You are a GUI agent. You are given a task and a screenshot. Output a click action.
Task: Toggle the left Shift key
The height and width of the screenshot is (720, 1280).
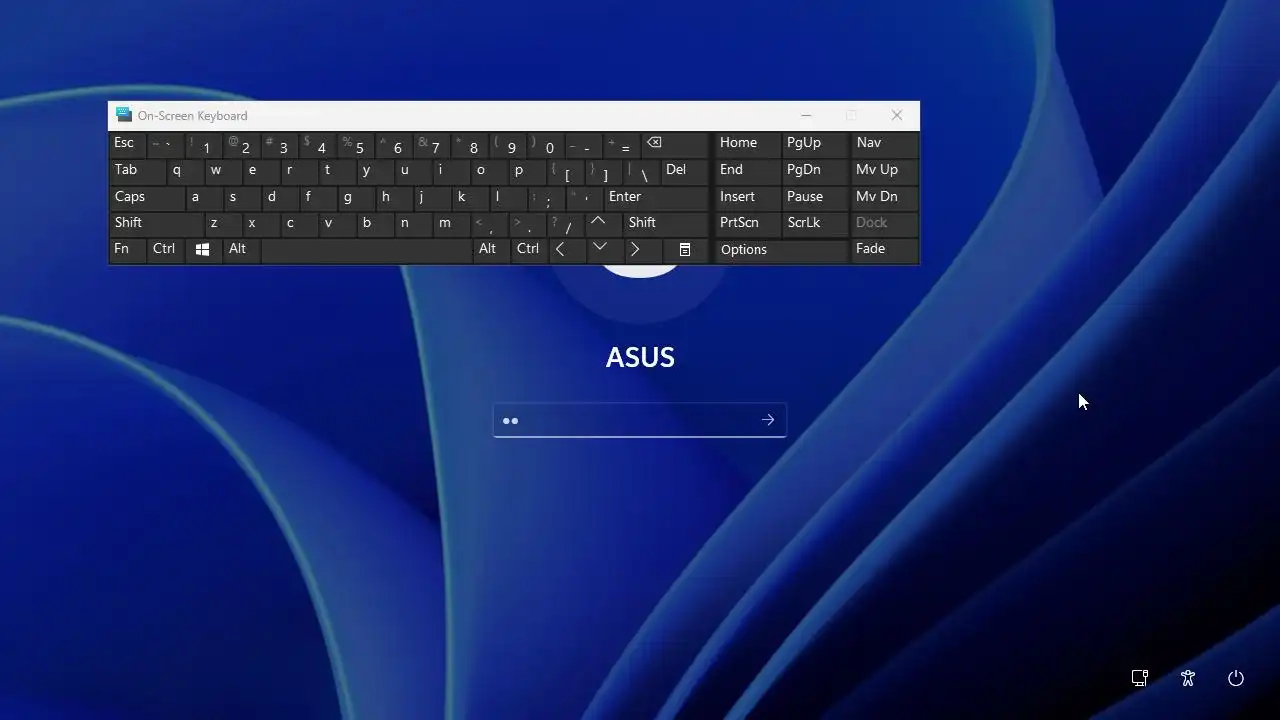point(156,223)
